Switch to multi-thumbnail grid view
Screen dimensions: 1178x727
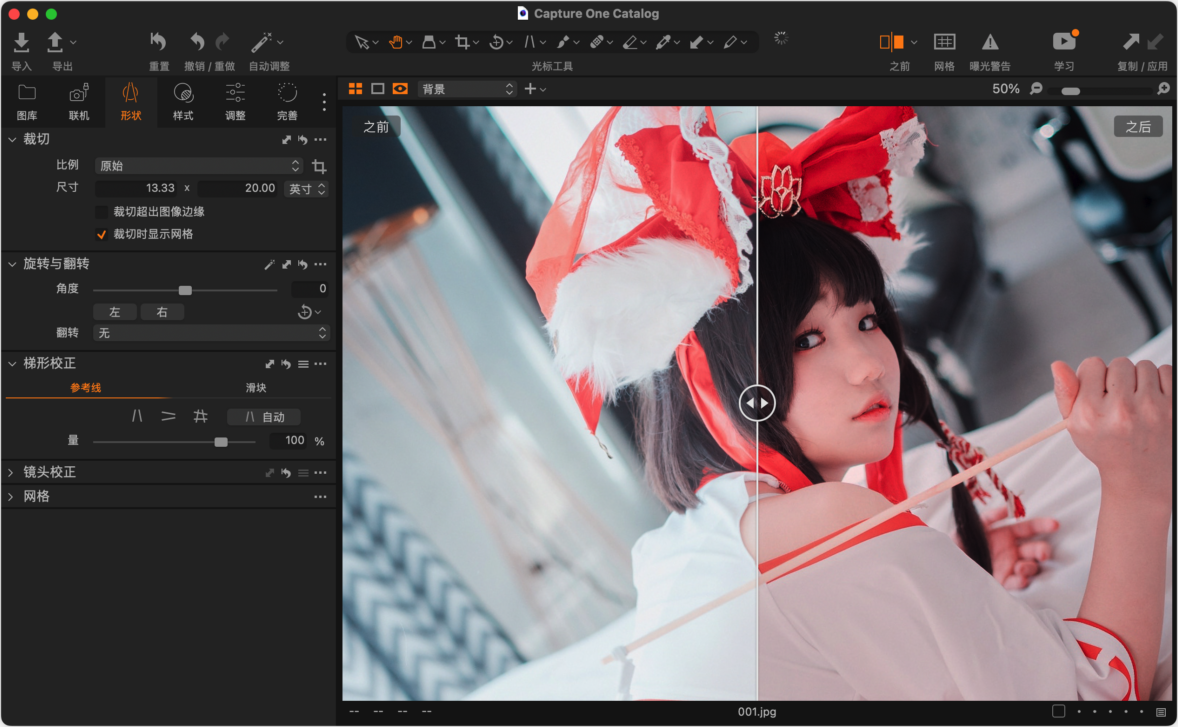[355, 89]
